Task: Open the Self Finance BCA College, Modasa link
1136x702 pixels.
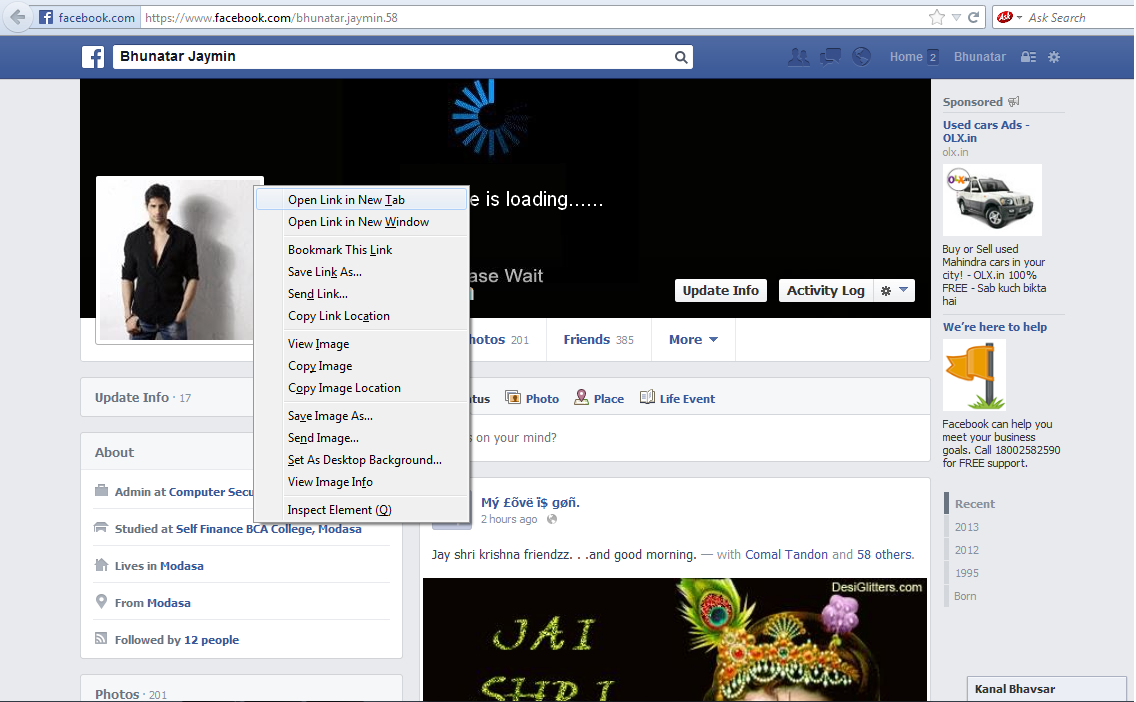Action: click(x=268, y=529)
